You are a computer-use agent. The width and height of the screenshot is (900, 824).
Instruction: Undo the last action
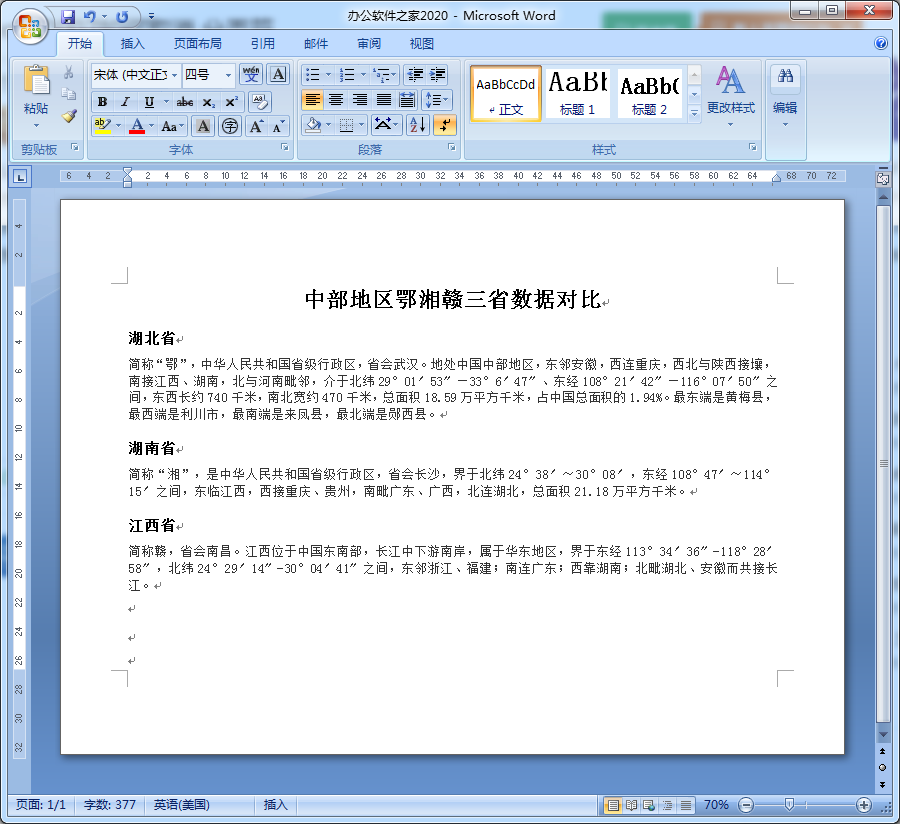click(90, 17)
